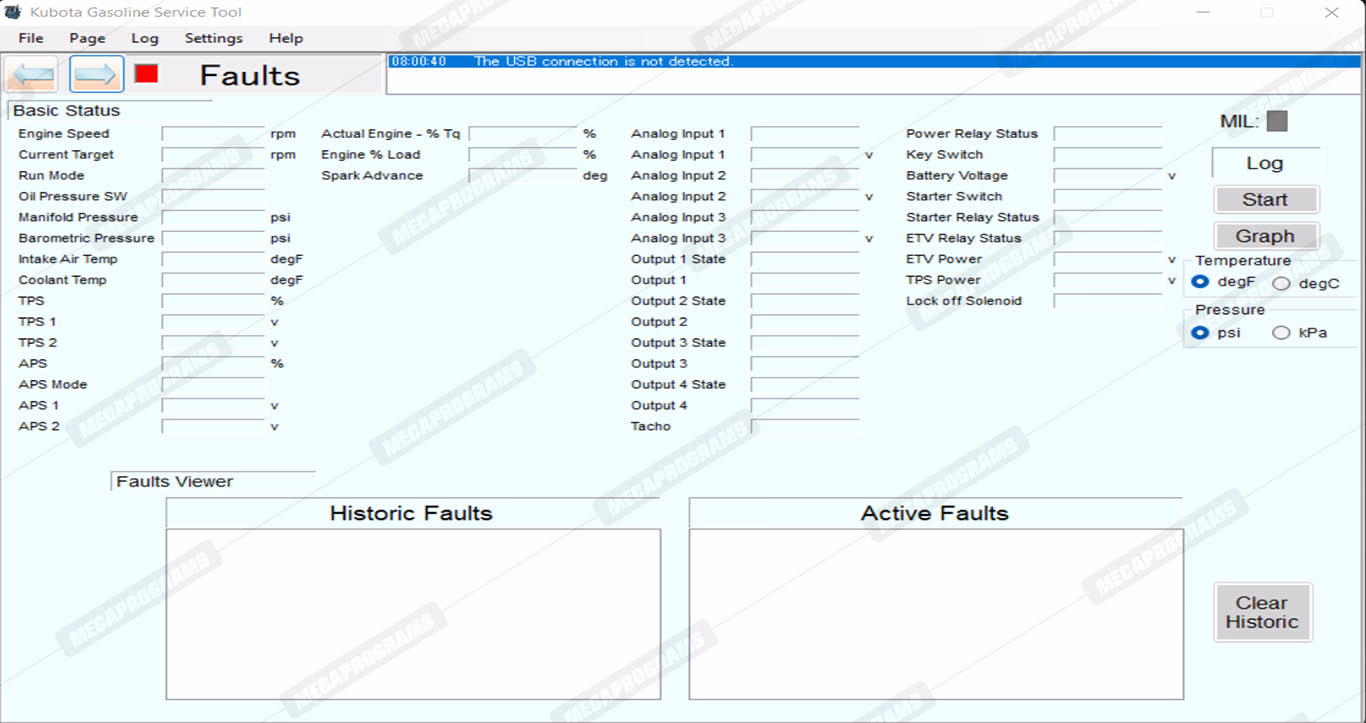Click the Engine Speed value field
This screenshot has height=723, width=1366.
pos(213,134)
